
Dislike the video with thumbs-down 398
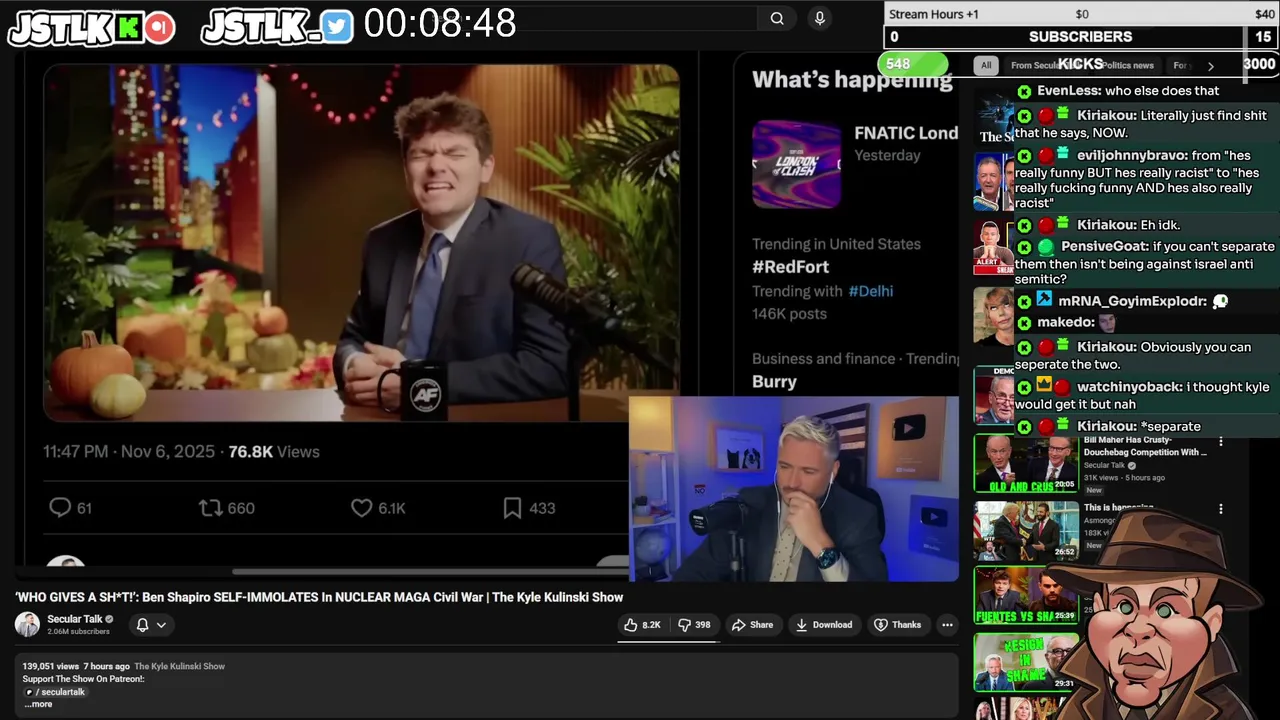694,624
